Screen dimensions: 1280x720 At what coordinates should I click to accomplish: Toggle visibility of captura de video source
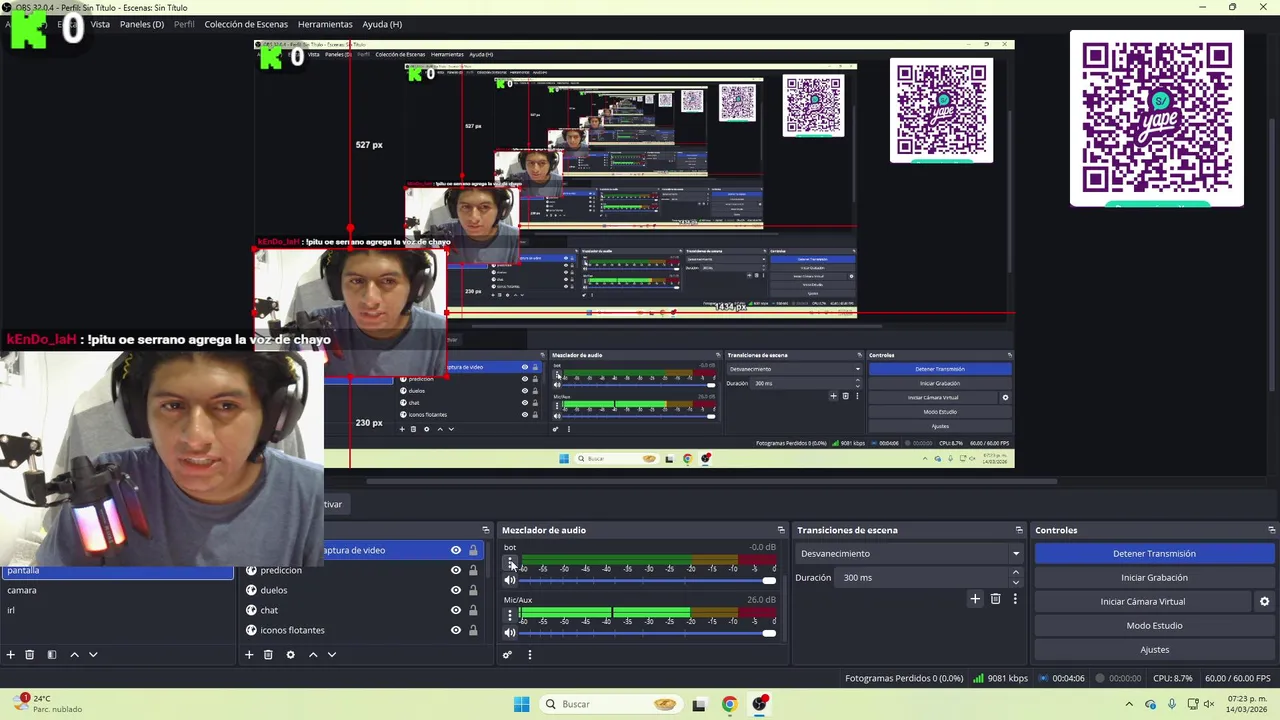(456, 550)
